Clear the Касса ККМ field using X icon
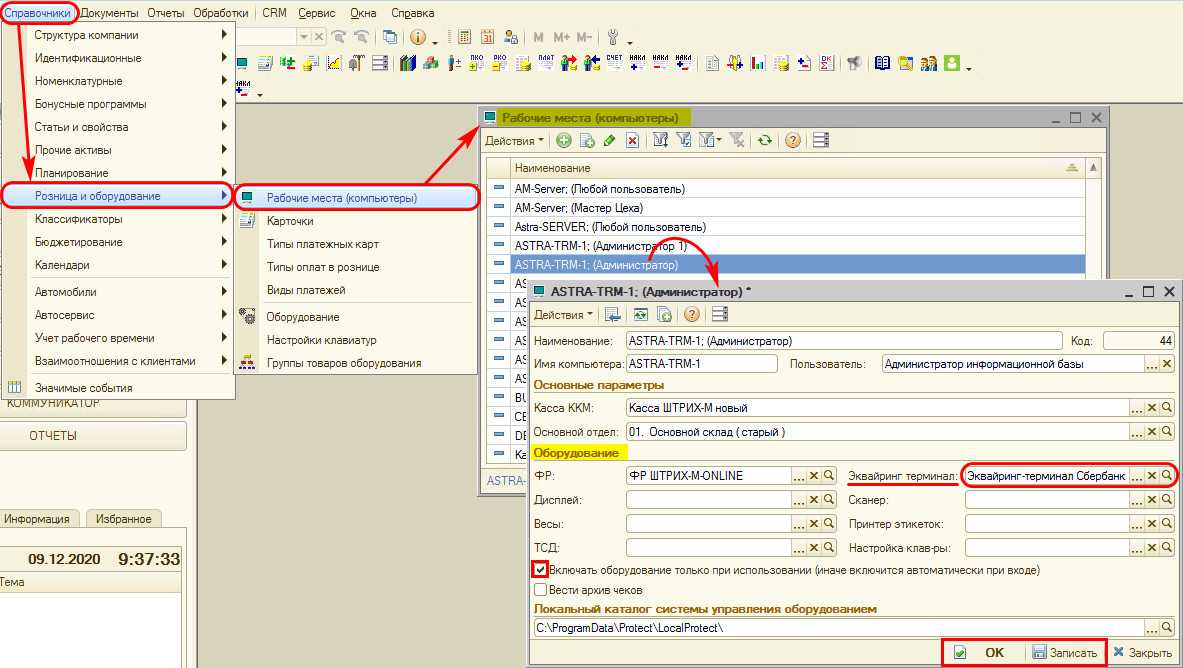The image size is (1183, 668). 1152,408
